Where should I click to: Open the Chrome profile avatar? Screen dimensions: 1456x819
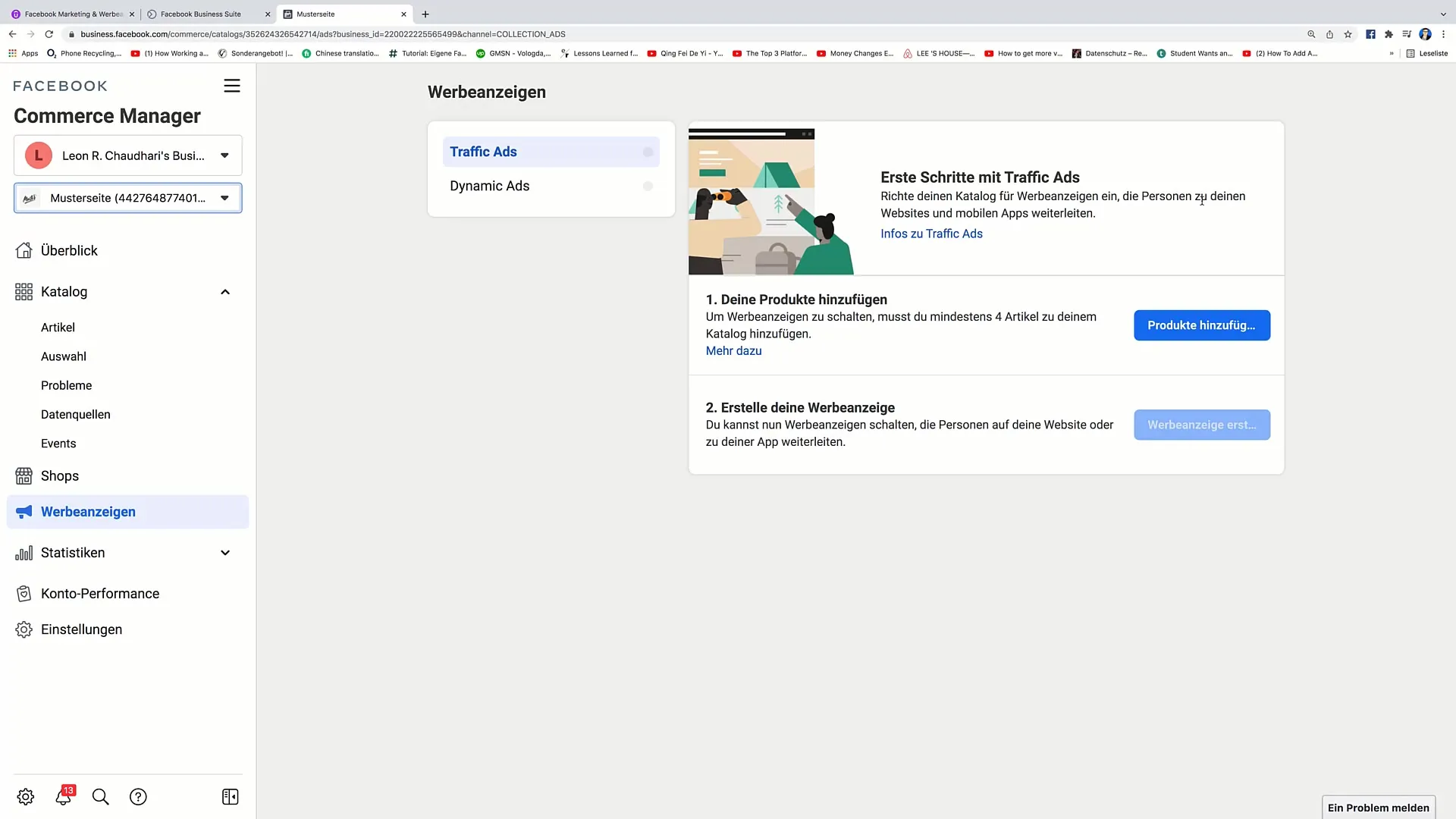coord(1425,34)
